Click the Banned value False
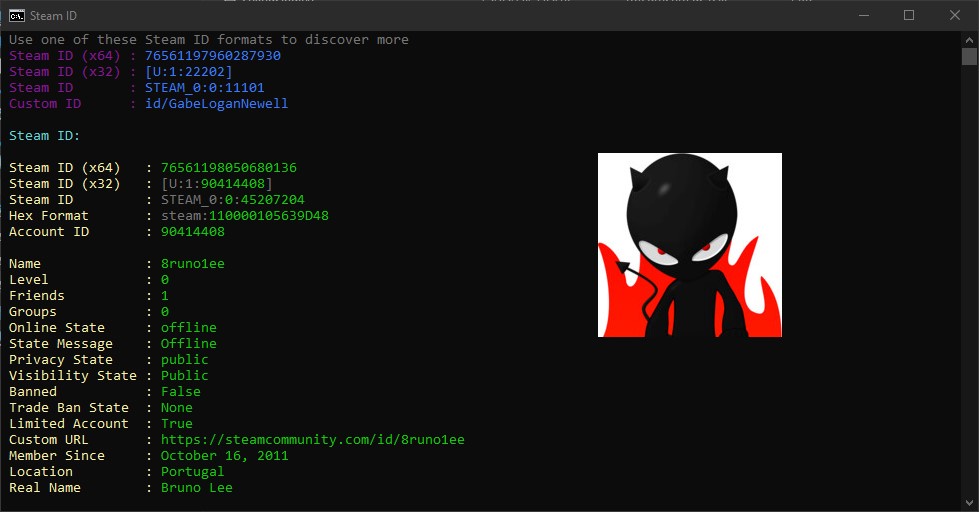This screenshot has width=979, height=512. click(181, 391)
